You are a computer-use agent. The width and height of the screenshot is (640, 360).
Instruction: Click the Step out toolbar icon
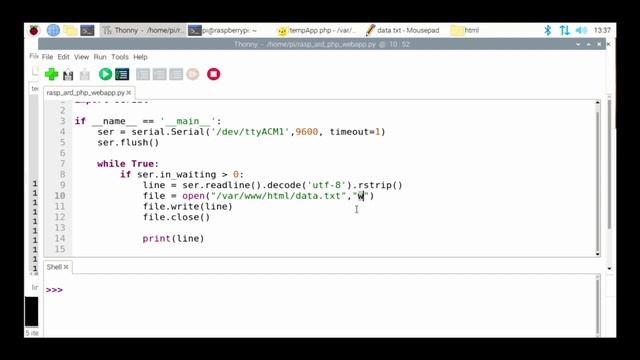click(176, 74)
